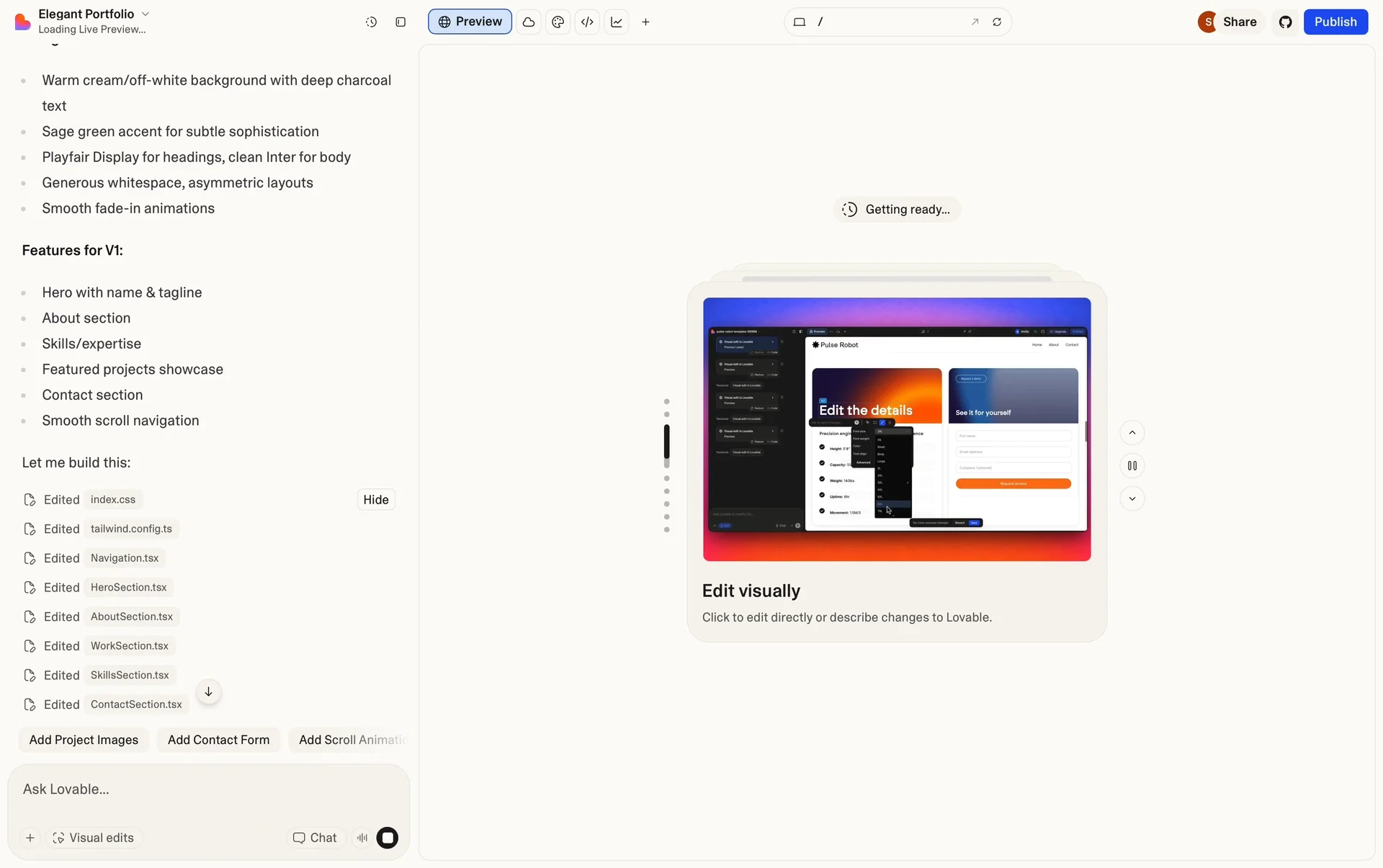Open the preview in a new tab
1383x868 pixels.
975,22
